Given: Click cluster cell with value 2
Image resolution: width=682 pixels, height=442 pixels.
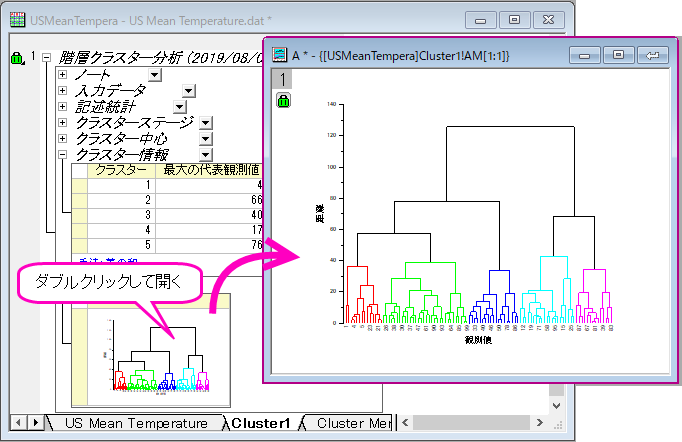Looking at the screenshot, I should 121,200.
